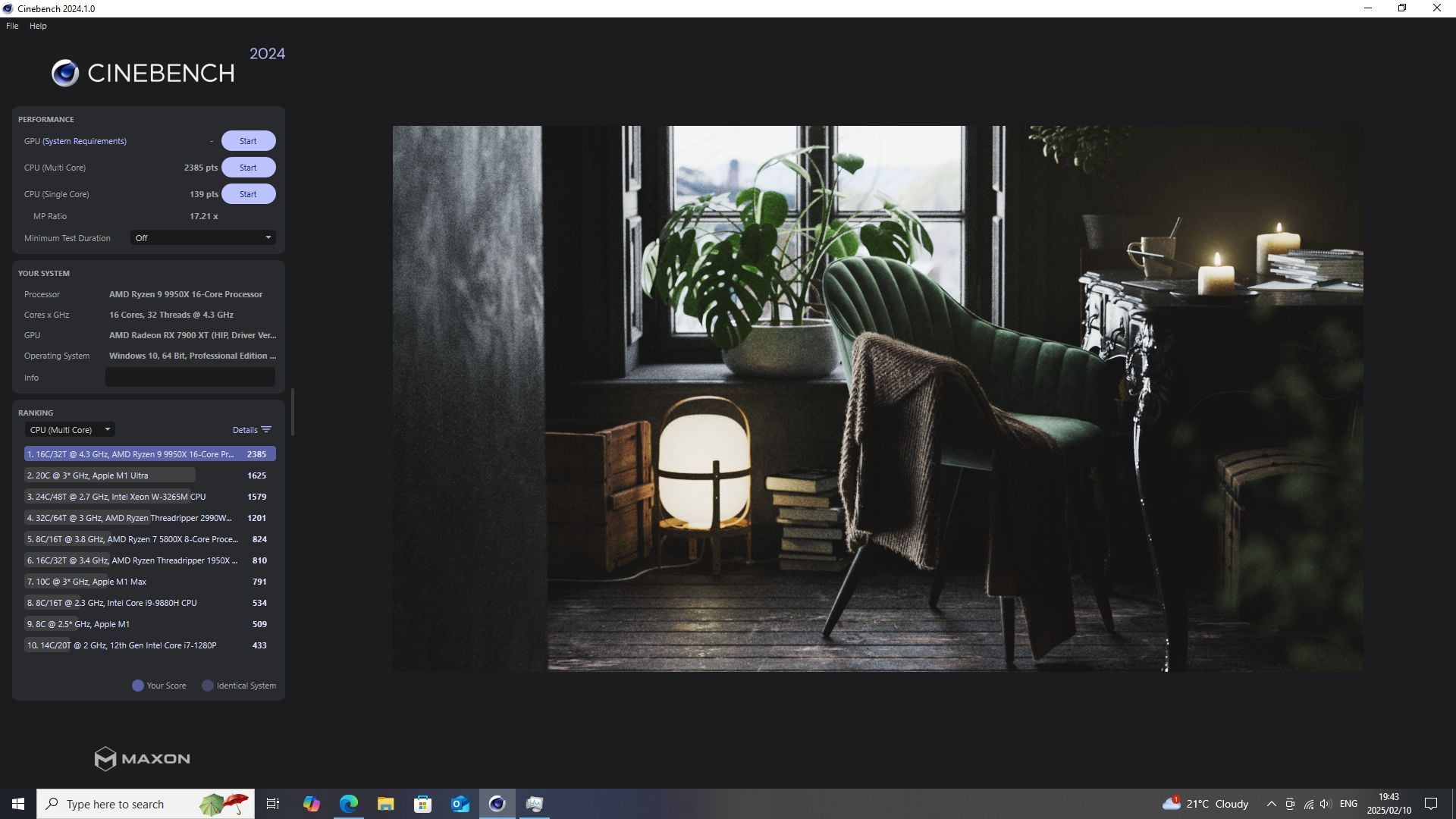This screenshot has height=819, width=1456.
Task: Switch ENG input language
Action: point(1348,804)
